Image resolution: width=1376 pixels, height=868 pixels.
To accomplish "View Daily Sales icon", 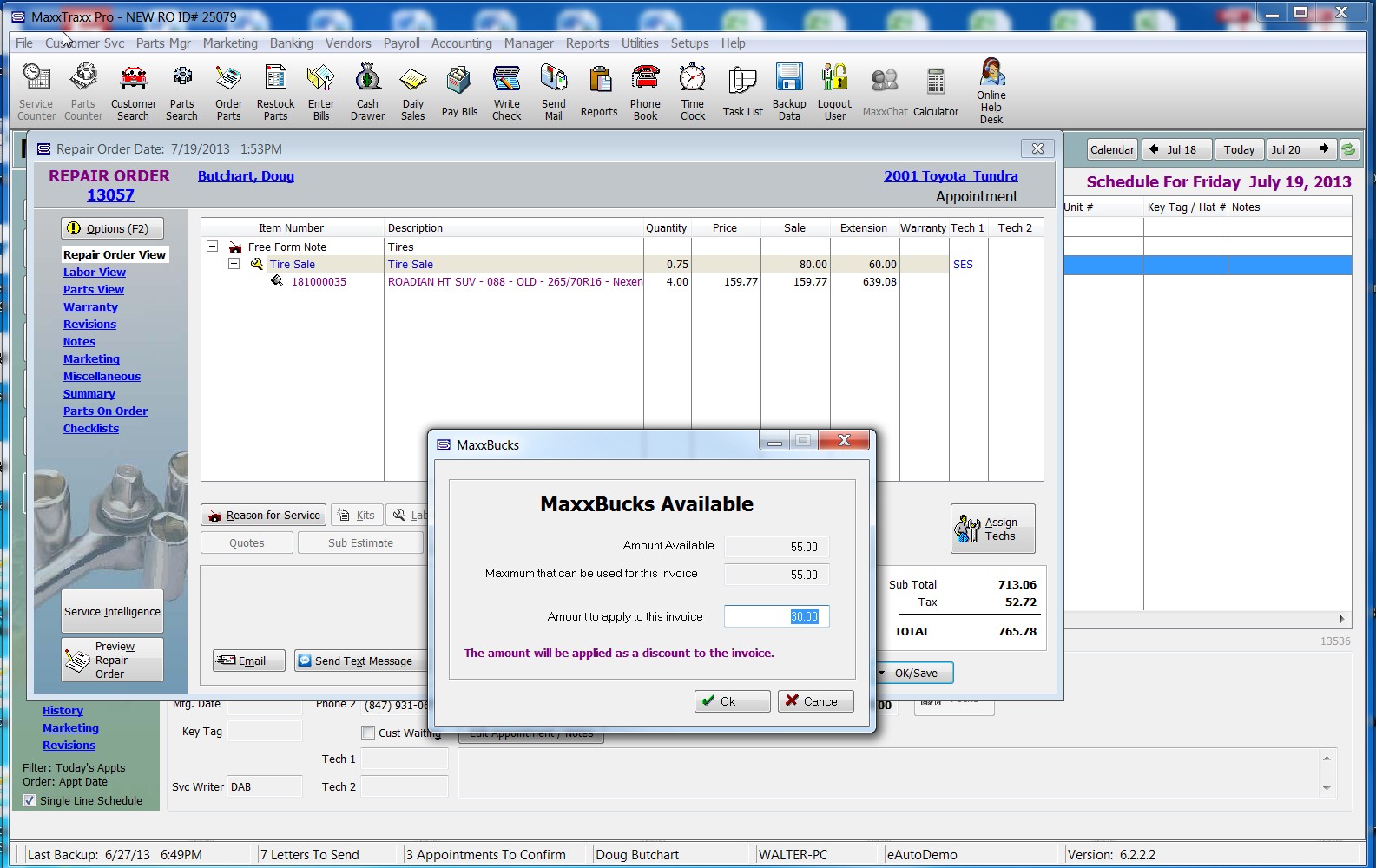I will 413,92.
